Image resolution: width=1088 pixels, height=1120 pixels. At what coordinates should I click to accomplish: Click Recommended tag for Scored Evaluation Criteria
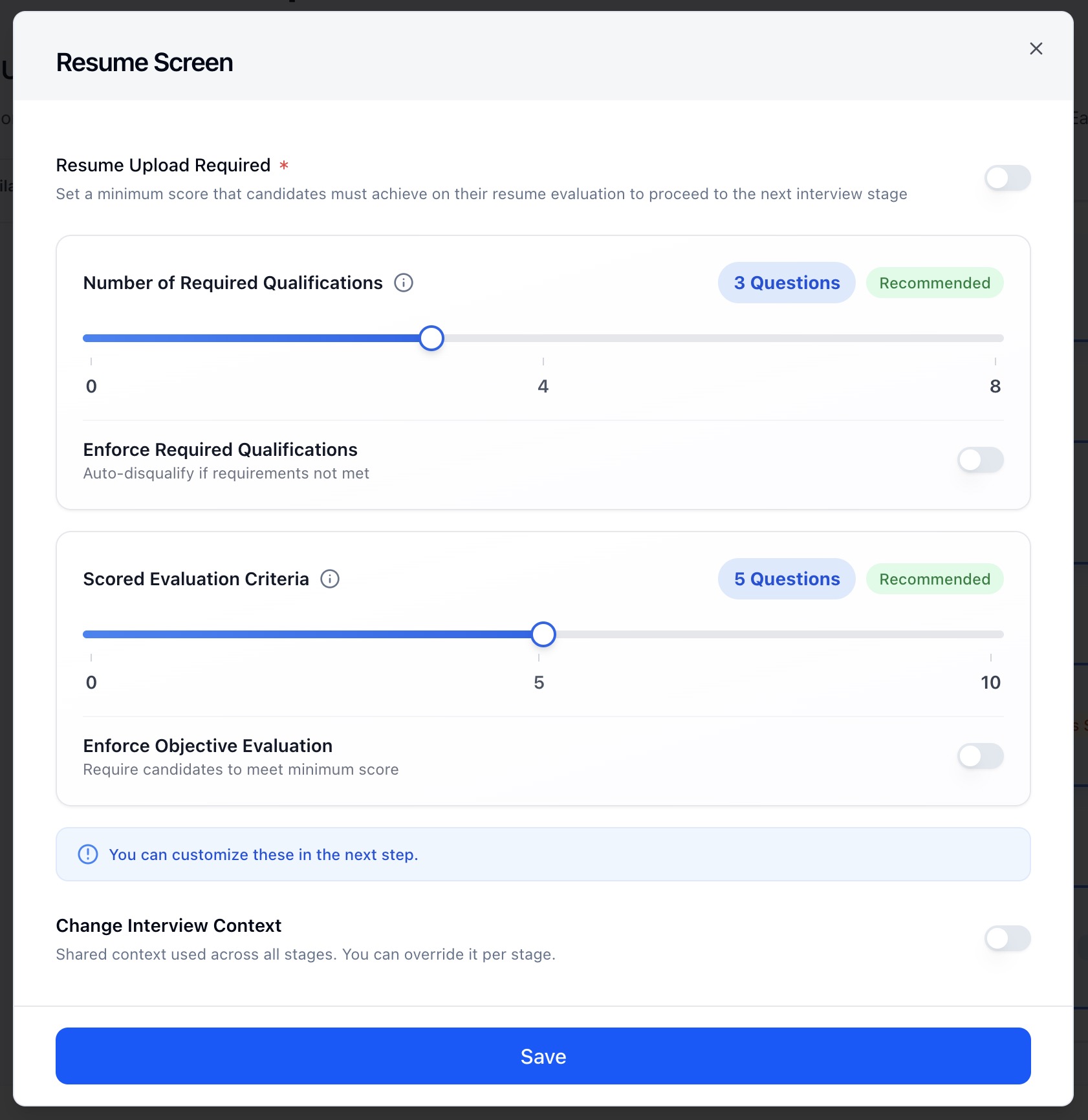935,579
